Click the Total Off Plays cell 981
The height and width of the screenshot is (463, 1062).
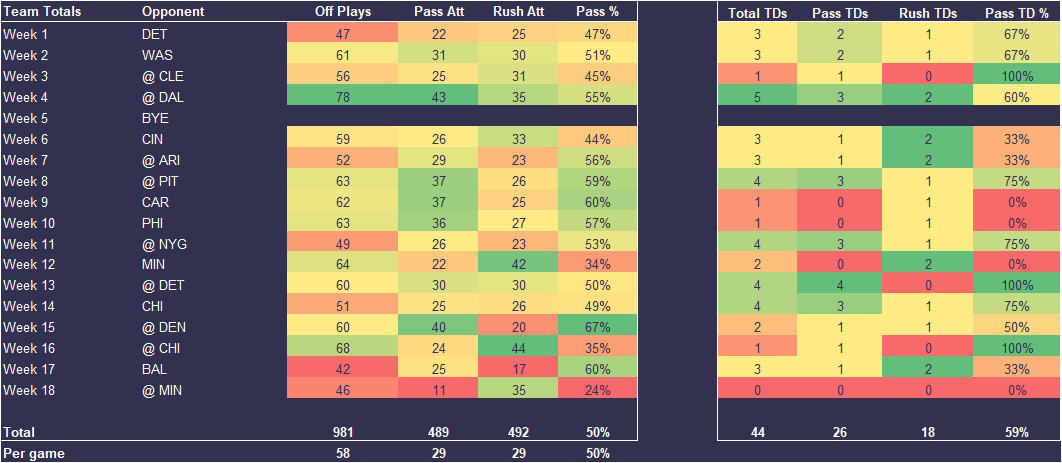tap(342, 432)
